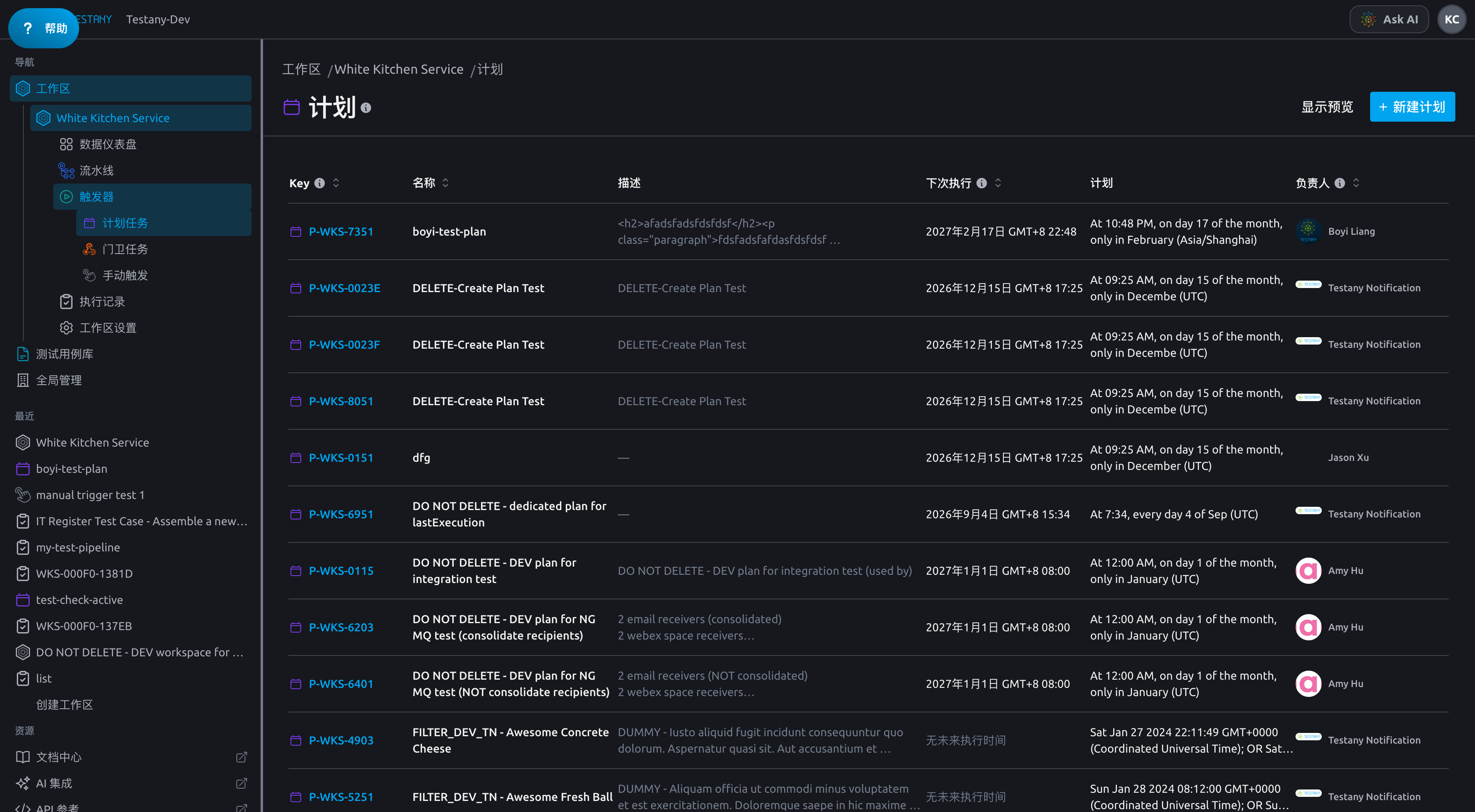This screenshot has width=1475, height=812.
Task: Open plan P-WKS-4903
Action: [341, 741]
